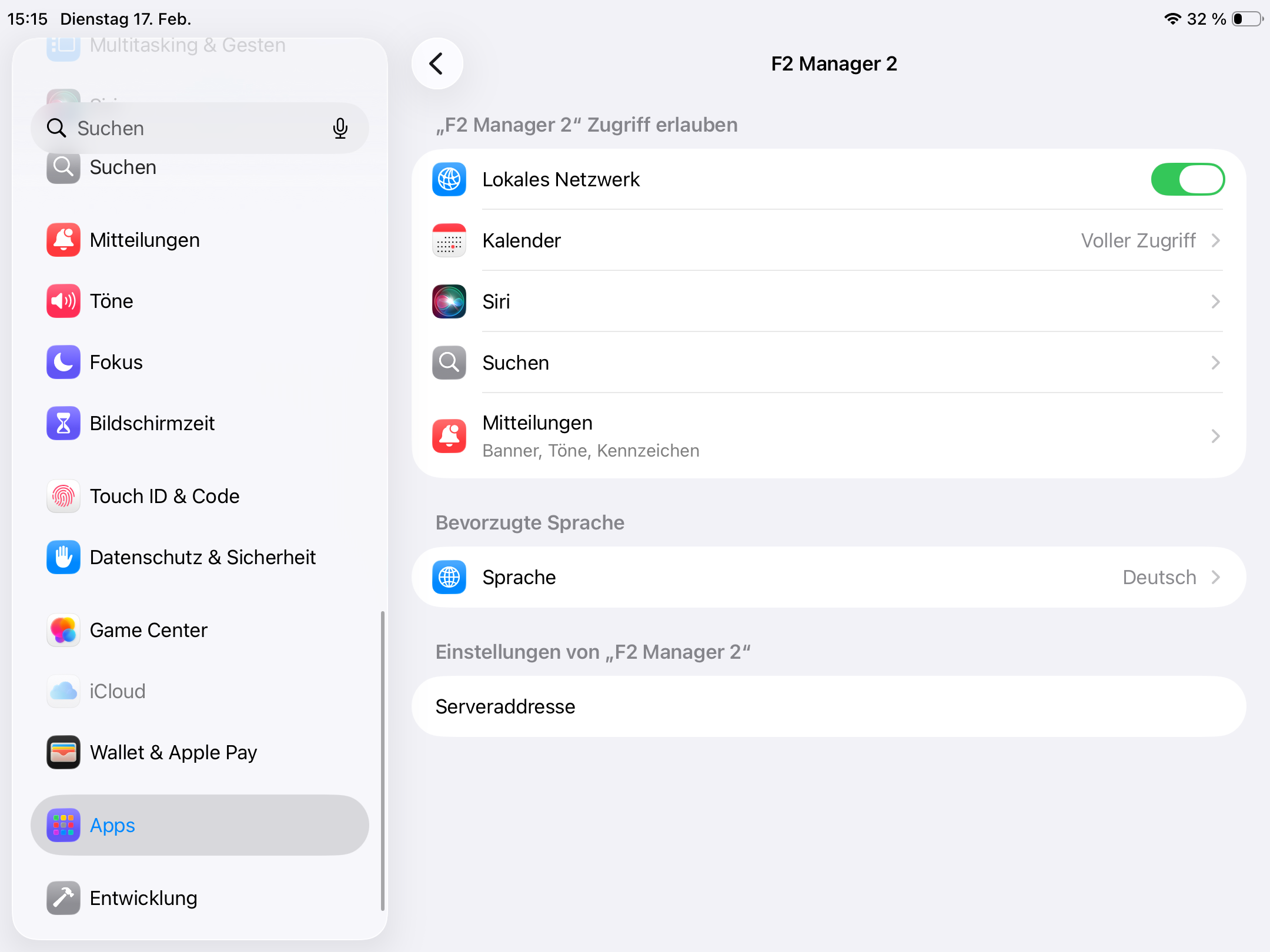Open Siri access settings chevron
The image size is (1270, 952).
(1215, 301)
